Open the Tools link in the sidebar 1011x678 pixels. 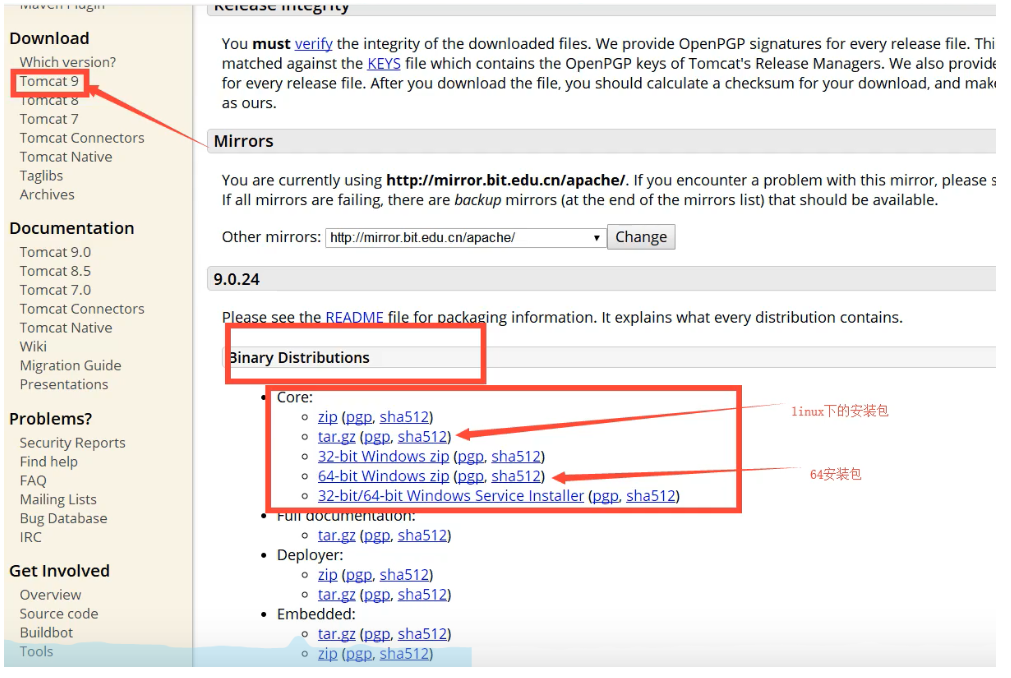[x=36, y=652]
